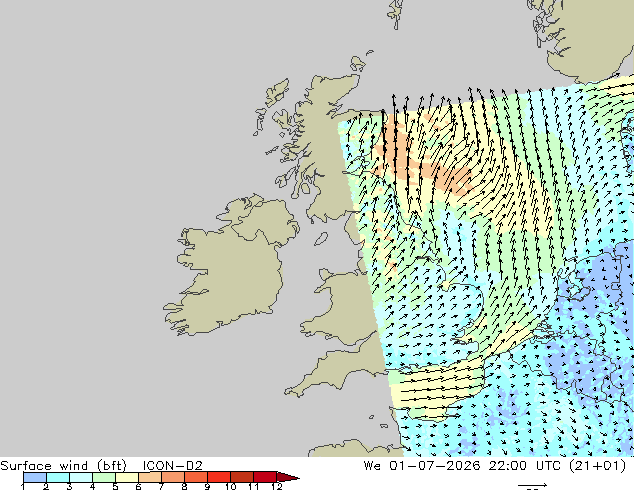Click the legend swatch between 10 and 11

tap(242, 477)
